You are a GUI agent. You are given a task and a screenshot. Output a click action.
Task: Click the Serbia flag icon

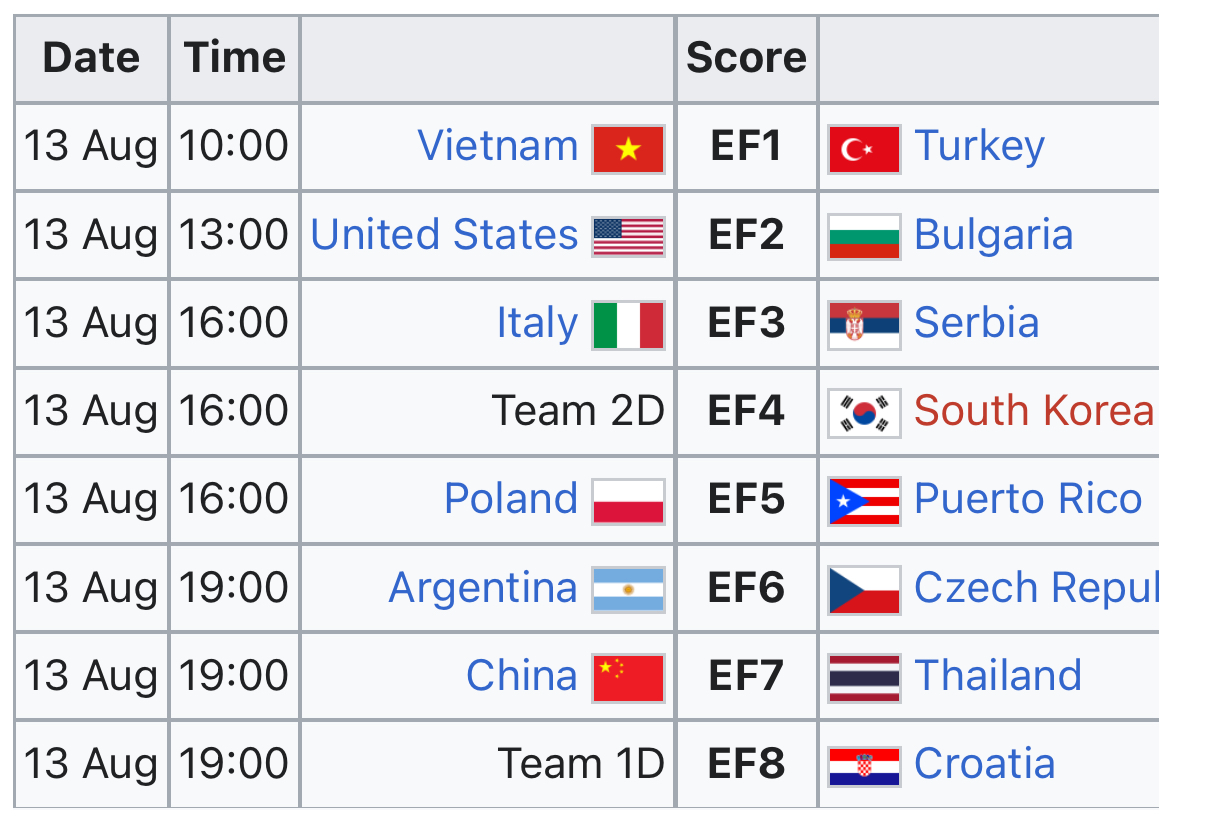point(865,325)
